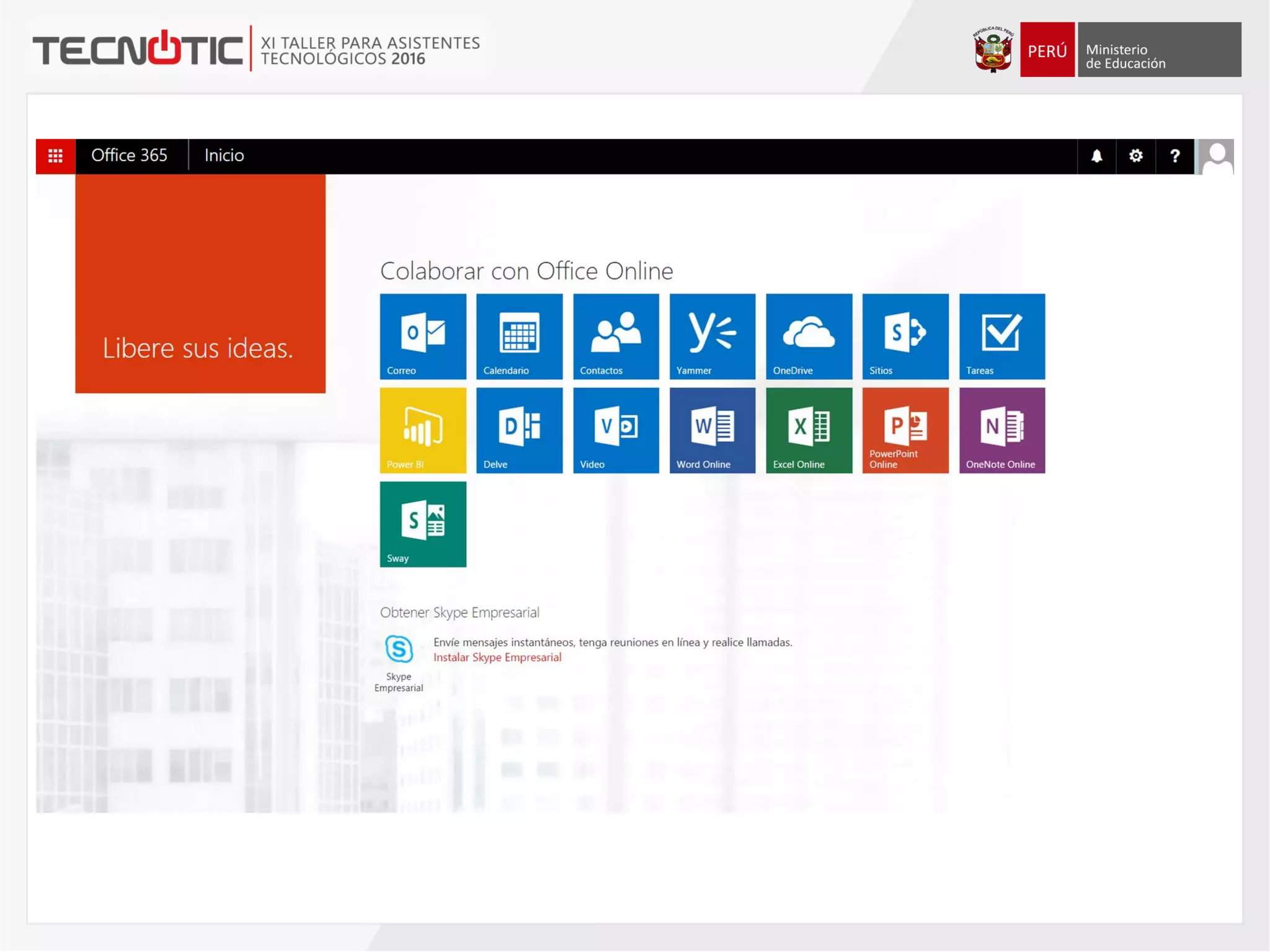1270x952 pixels.
Task: Open the OneDrive cloud tile
Action: (809, 336)
